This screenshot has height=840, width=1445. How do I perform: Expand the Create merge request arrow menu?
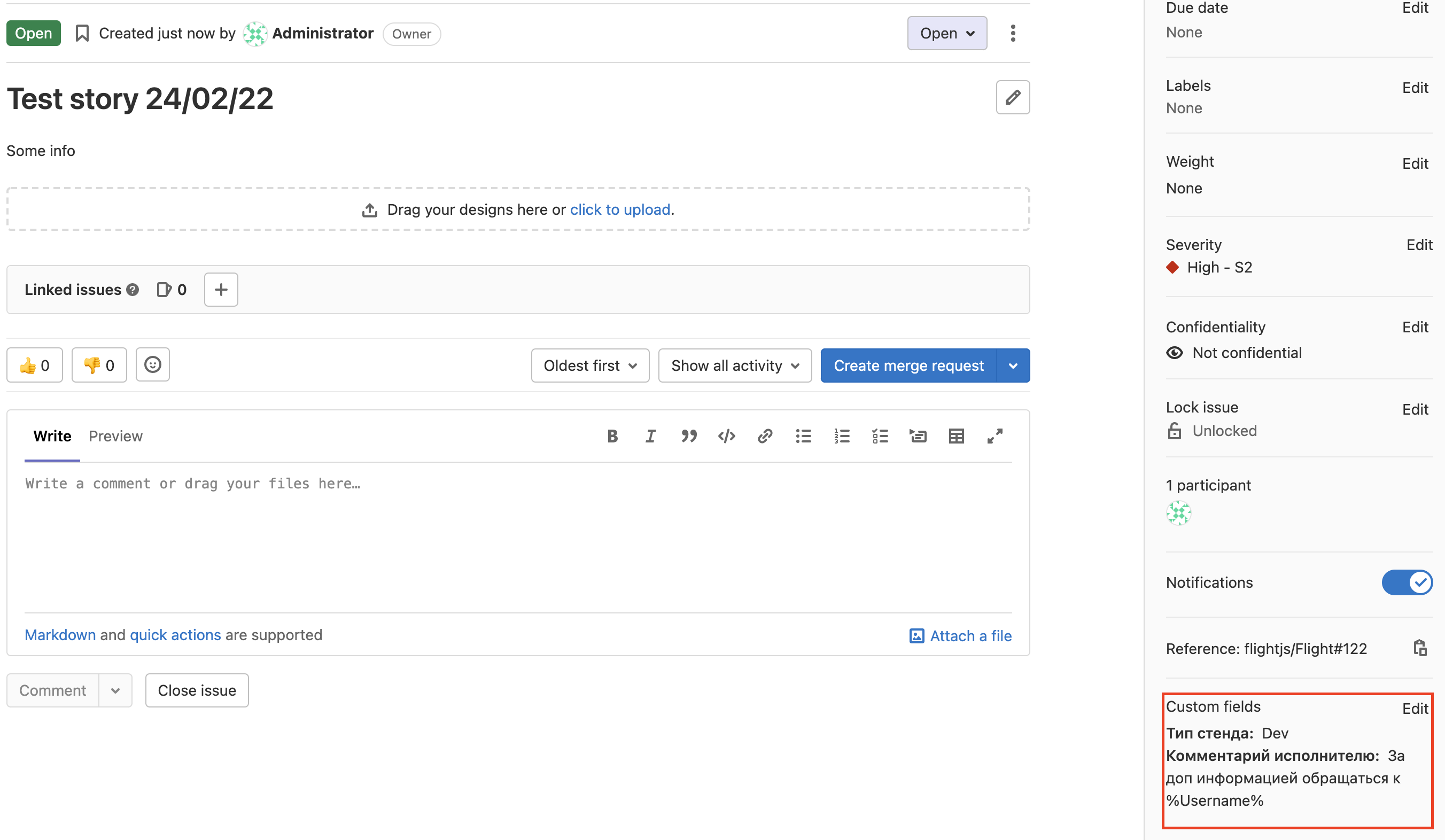[x=1013, y=366]
